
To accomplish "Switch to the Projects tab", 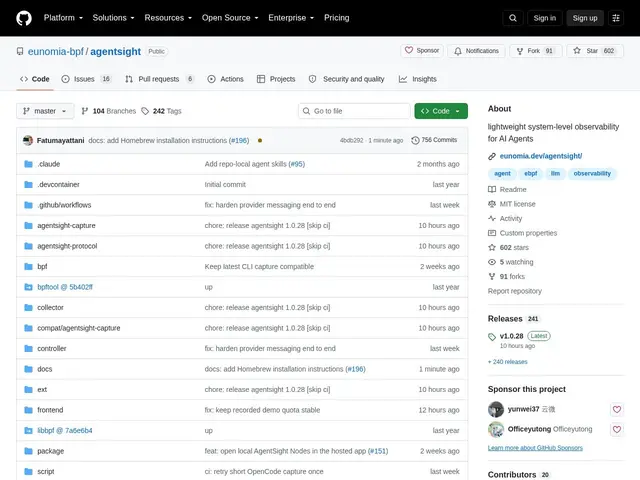I will click(276, 79).
